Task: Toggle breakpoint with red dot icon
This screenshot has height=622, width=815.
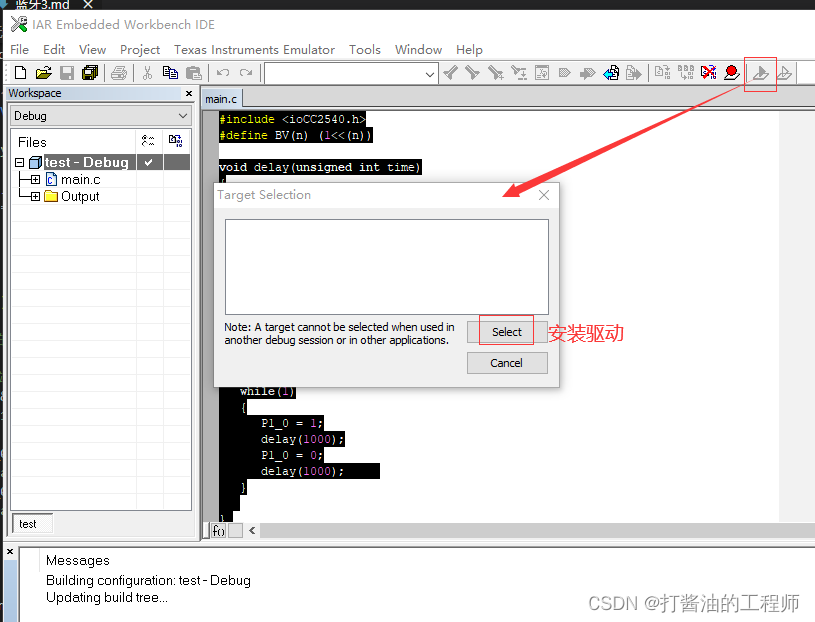Action: click(x=731, y=73)
